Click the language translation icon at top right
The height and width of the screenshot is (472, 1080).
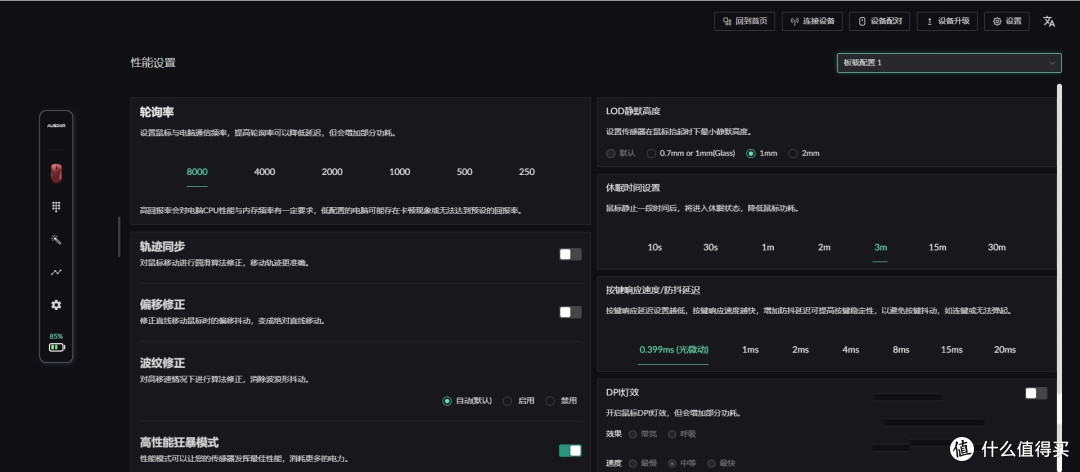1049,21
